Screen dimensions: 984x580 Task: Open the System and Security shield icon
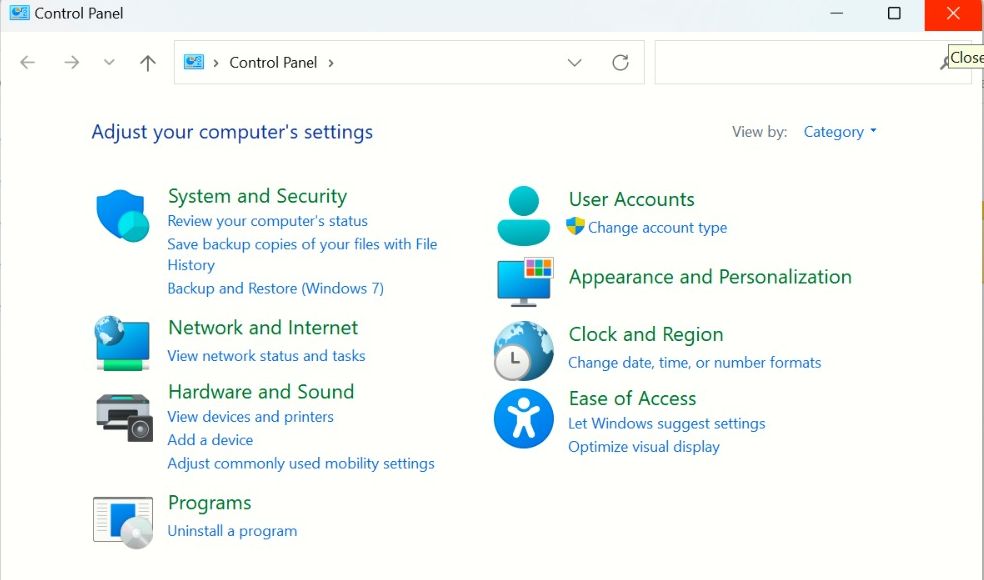tap(122, 215)
